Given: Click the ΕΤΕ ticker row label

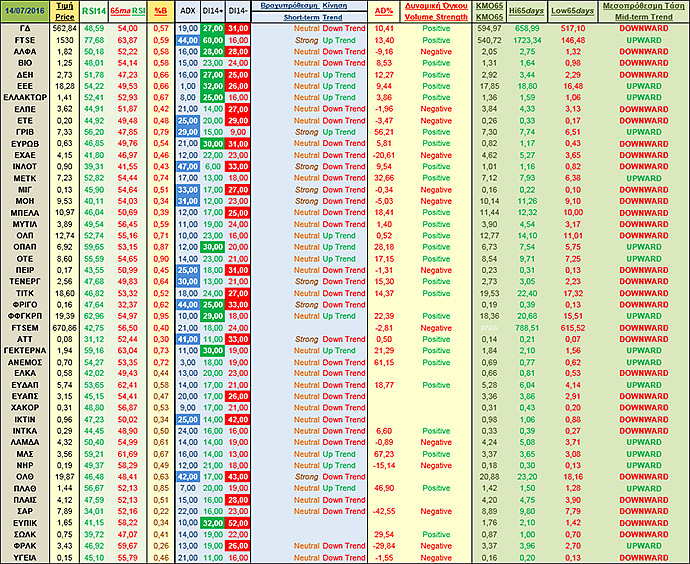Looking at the screenshot, I should (25, 121).
